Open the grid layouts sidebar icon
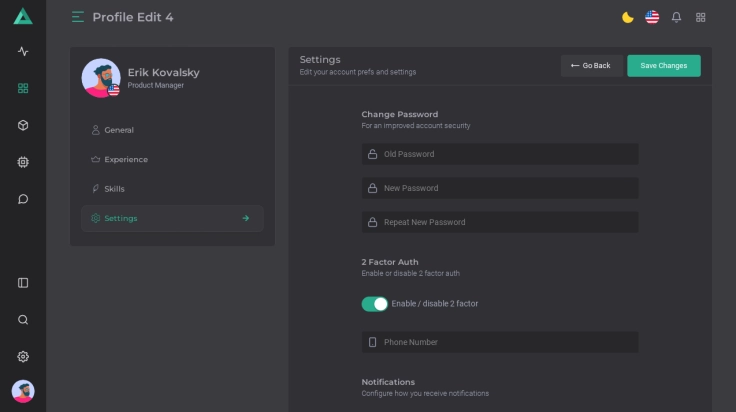 (x=23, y=88)
